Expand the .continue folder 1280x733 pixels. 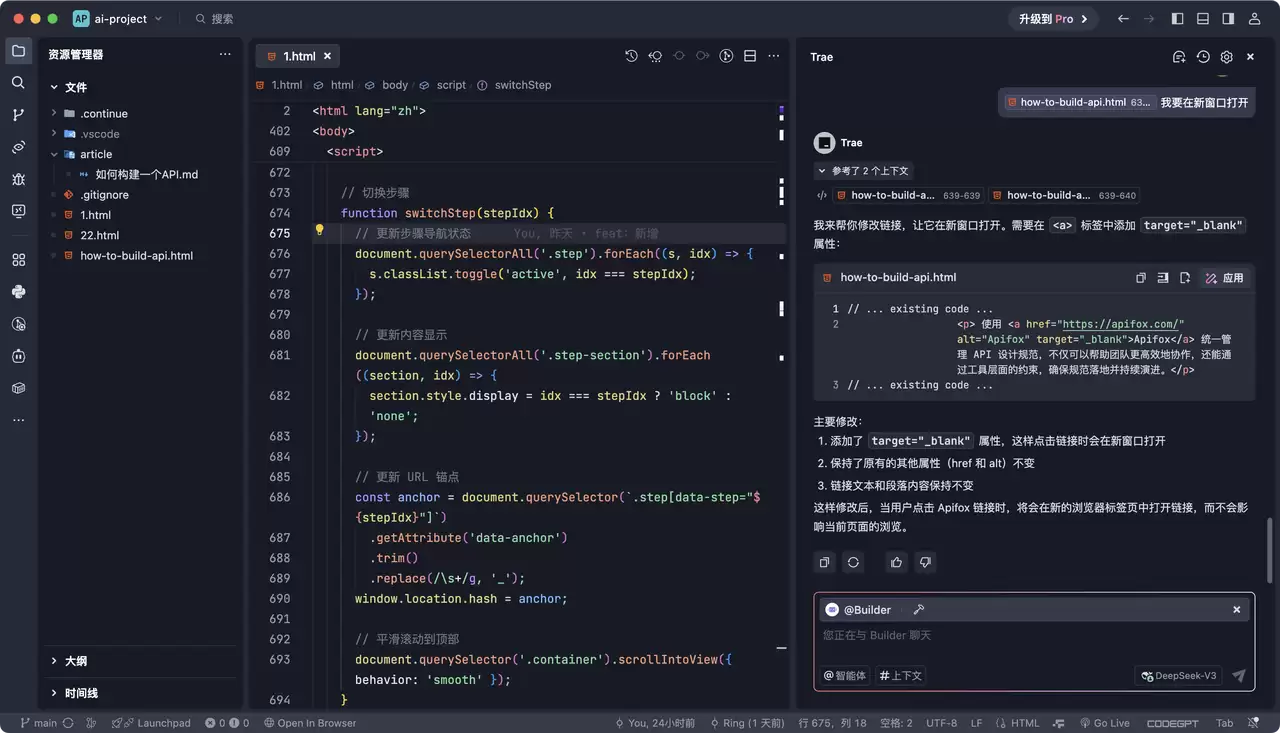coord(54,114)
